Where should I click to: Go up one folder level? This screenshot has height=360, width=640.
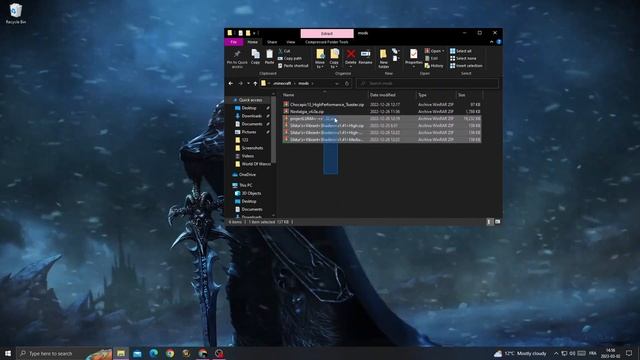tap(256, 84)
